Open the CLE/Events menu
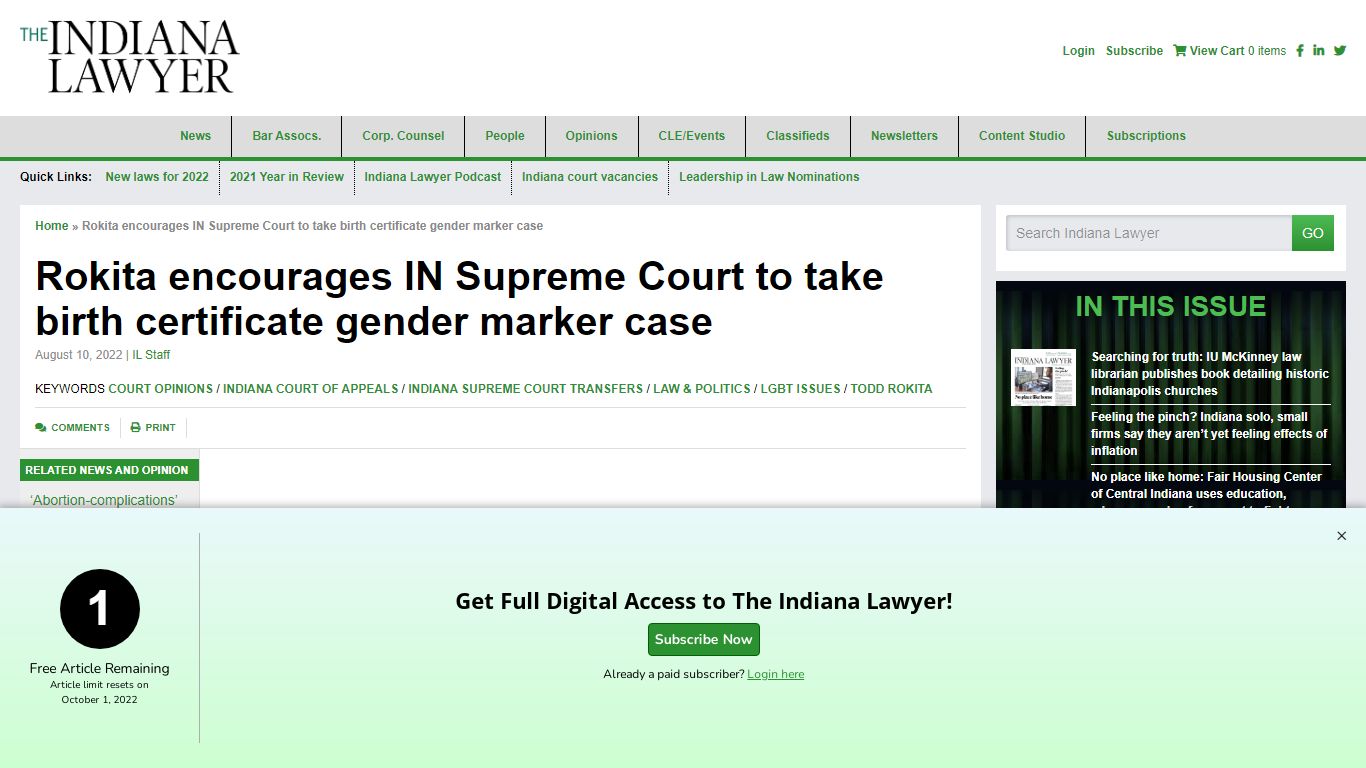Screen dimensions: 1366x768 coord(692,136)
